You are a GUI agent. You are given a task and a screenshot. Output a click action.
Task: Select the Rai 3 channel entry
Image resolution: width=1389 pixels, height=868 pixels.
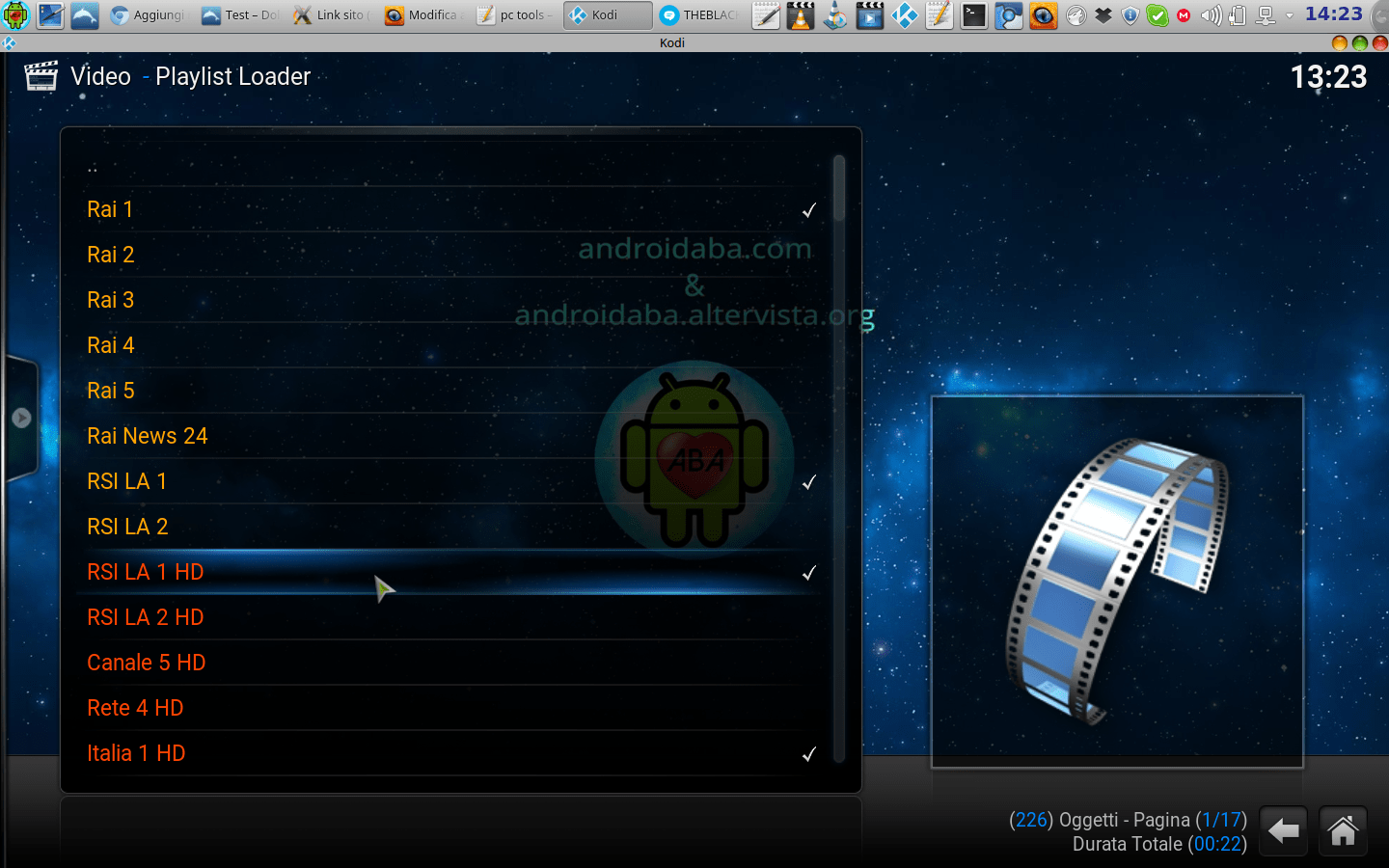[x=450, y=300]
